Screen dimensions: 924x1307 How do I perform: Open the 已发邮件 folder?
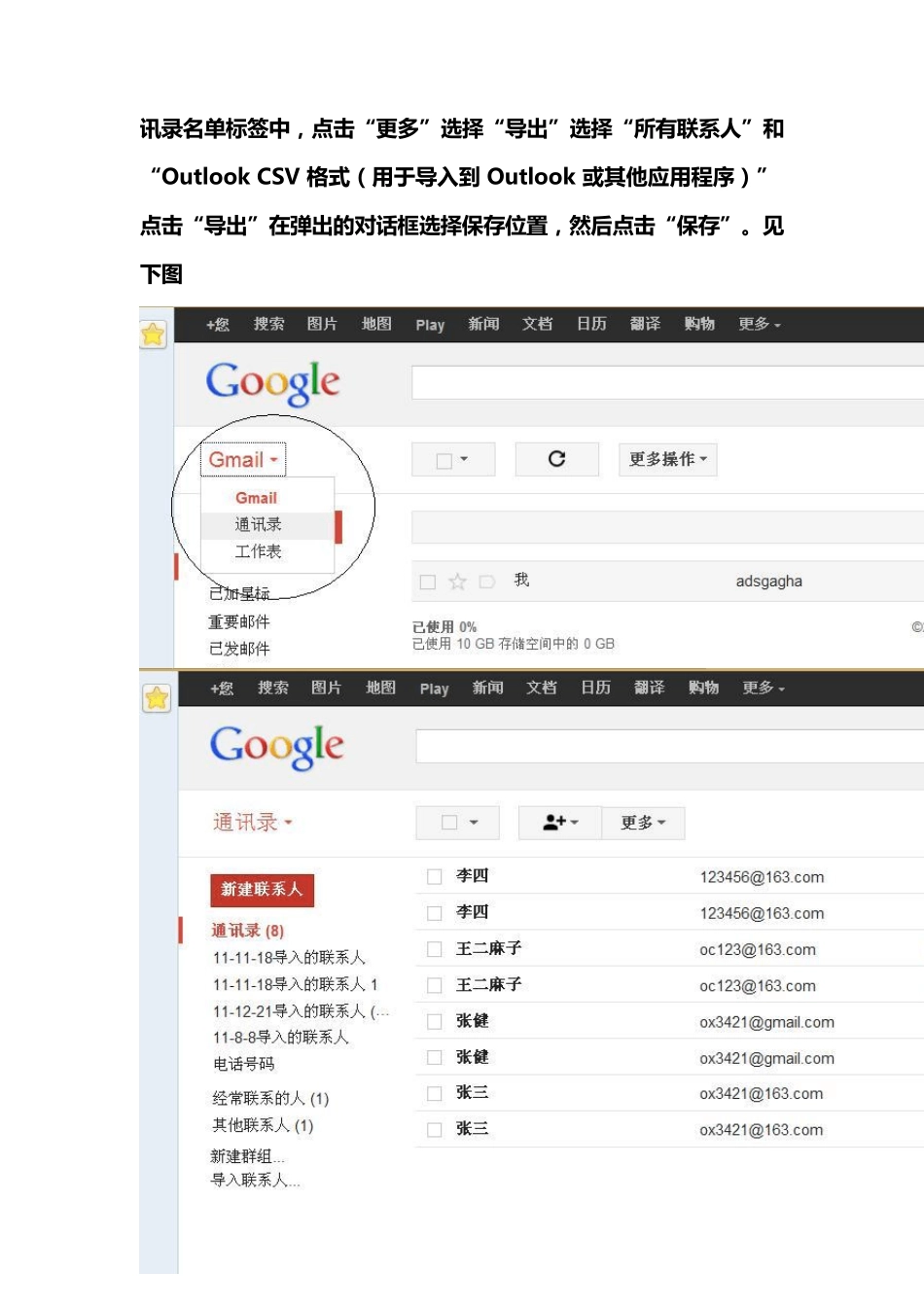tap(239, 649)
